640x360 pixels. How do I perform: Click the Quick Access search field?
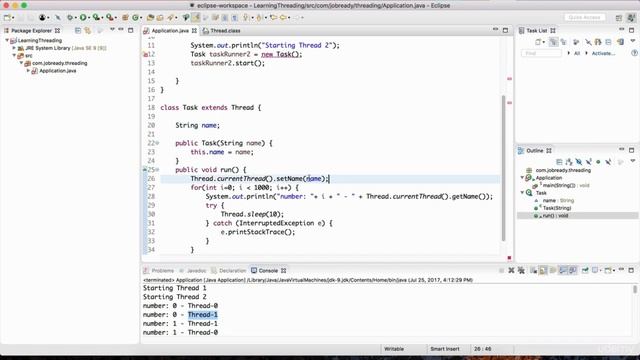tap(584, 18)
